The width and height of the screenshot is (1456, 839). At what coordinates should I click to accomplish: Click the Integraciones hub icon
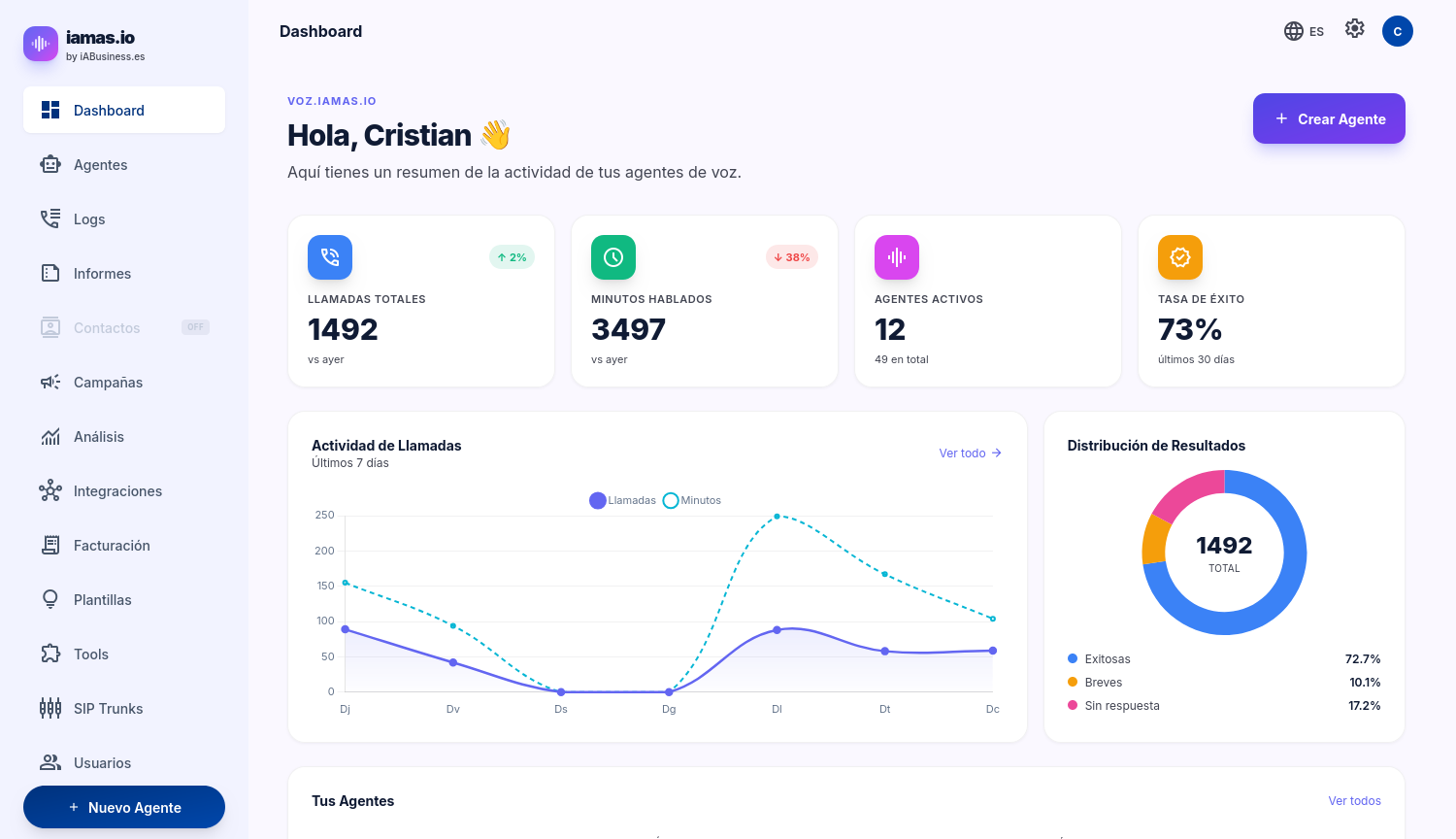click(x=50, y=490)
